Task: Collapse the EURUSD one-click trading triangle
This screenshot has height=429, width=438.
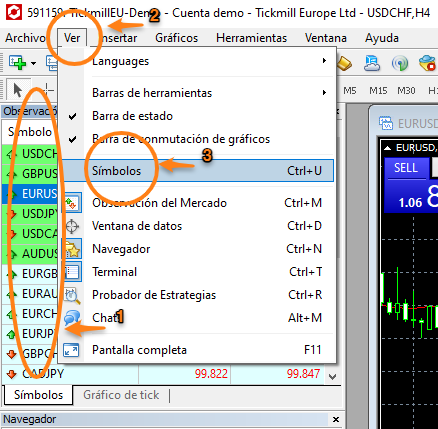Action: 387,148
